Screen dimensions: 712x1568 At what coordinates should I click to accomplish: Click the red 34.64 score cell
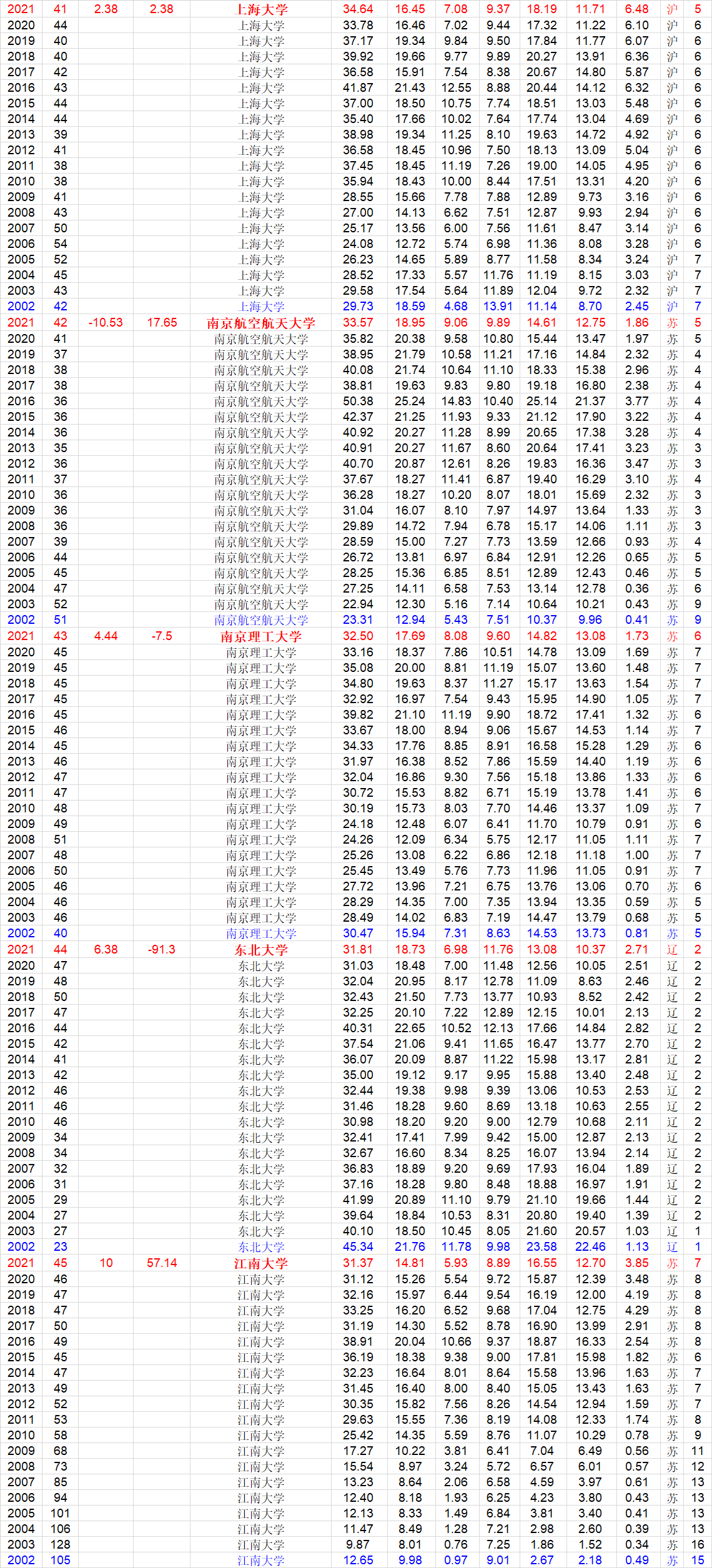click(x=358, y=9)
